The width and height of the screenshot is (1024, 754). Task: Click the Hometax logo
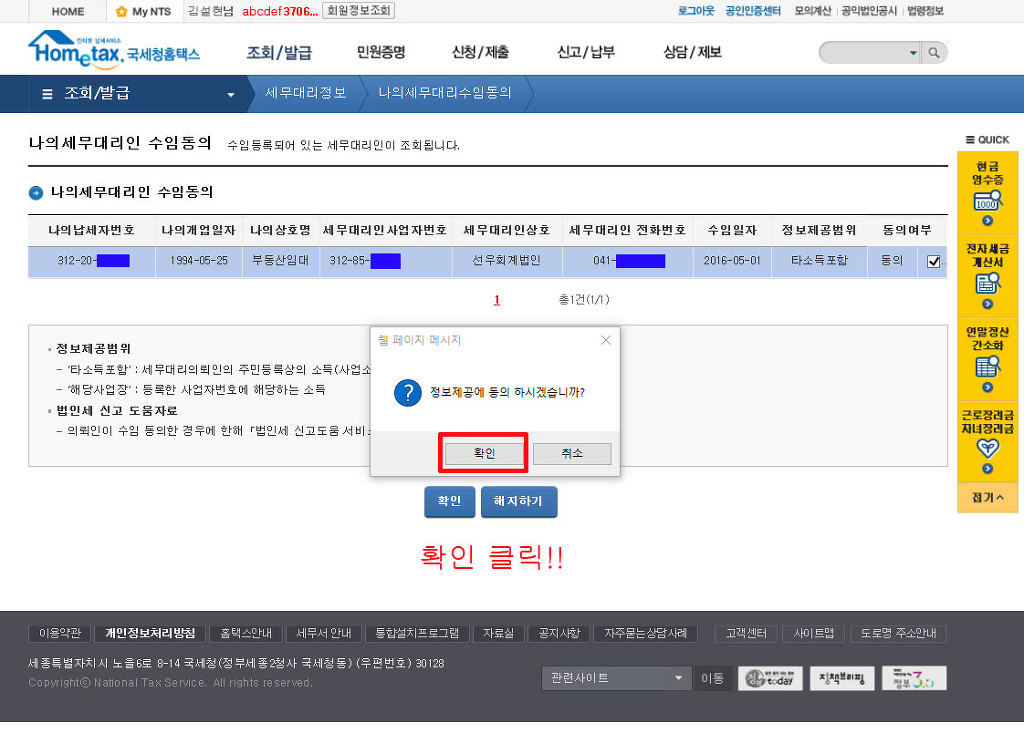pos(114,50)
